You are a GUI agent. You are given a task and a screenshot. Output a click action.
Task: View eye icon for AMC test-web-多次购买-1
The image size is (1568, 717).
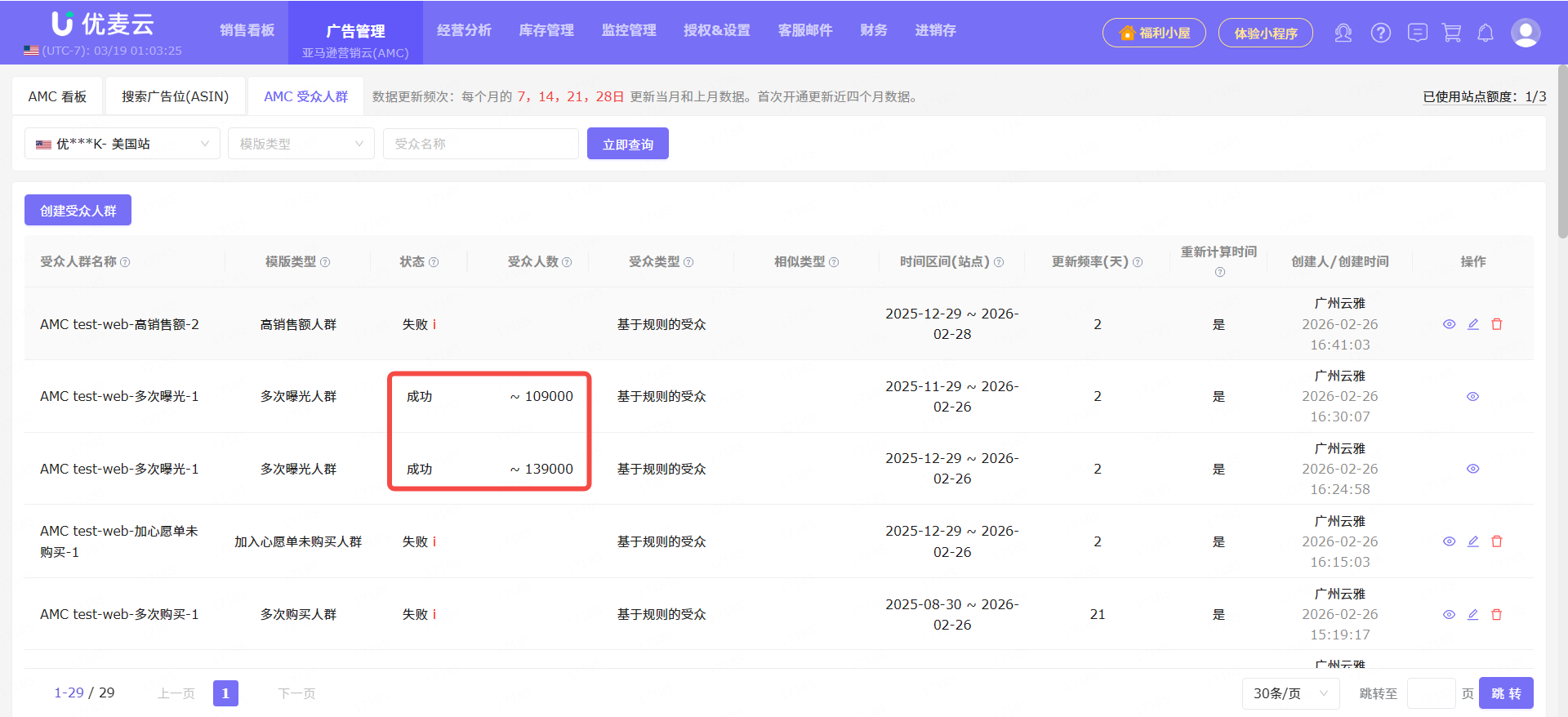1449,615
